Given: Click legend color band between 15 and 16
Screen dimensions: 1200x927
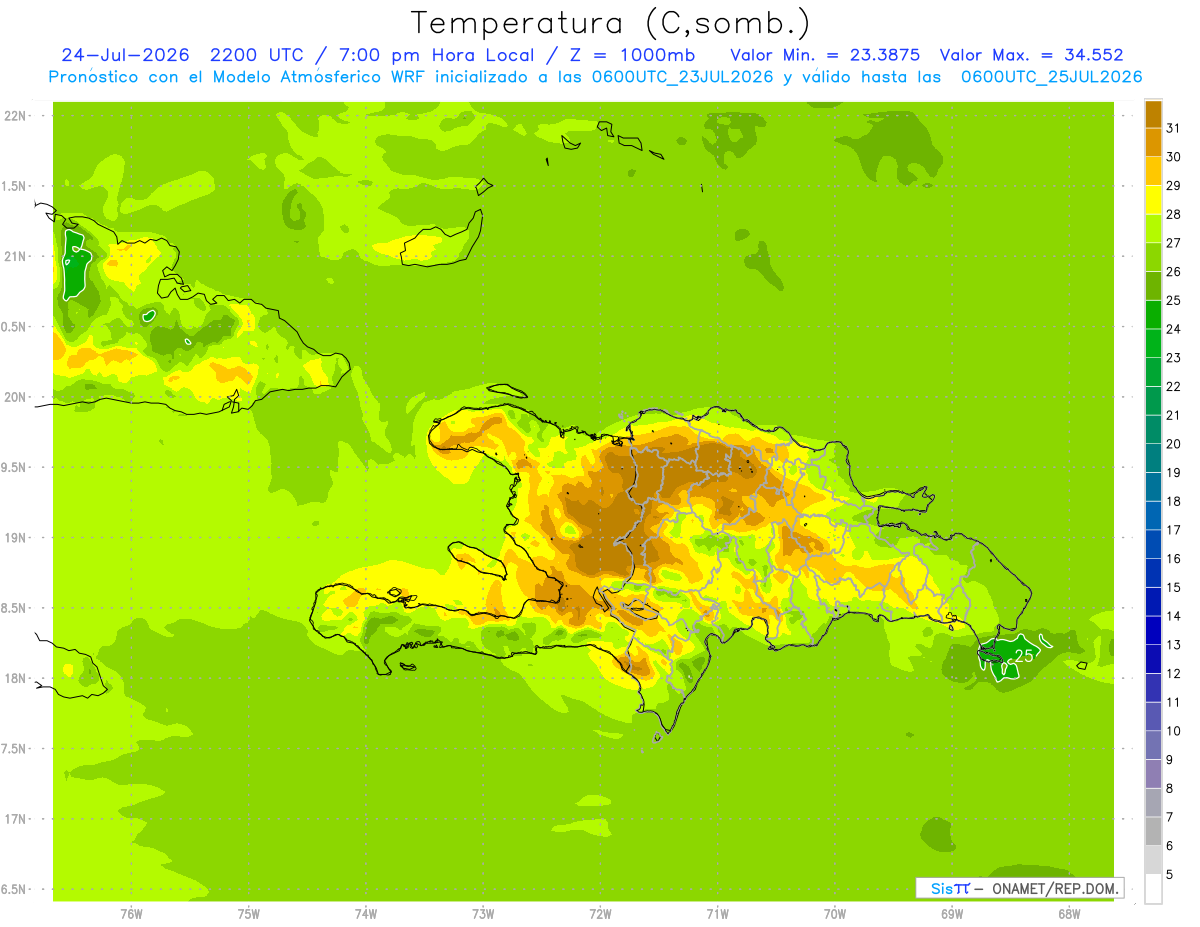Looking at the screenshot, I should (1153, 573).
